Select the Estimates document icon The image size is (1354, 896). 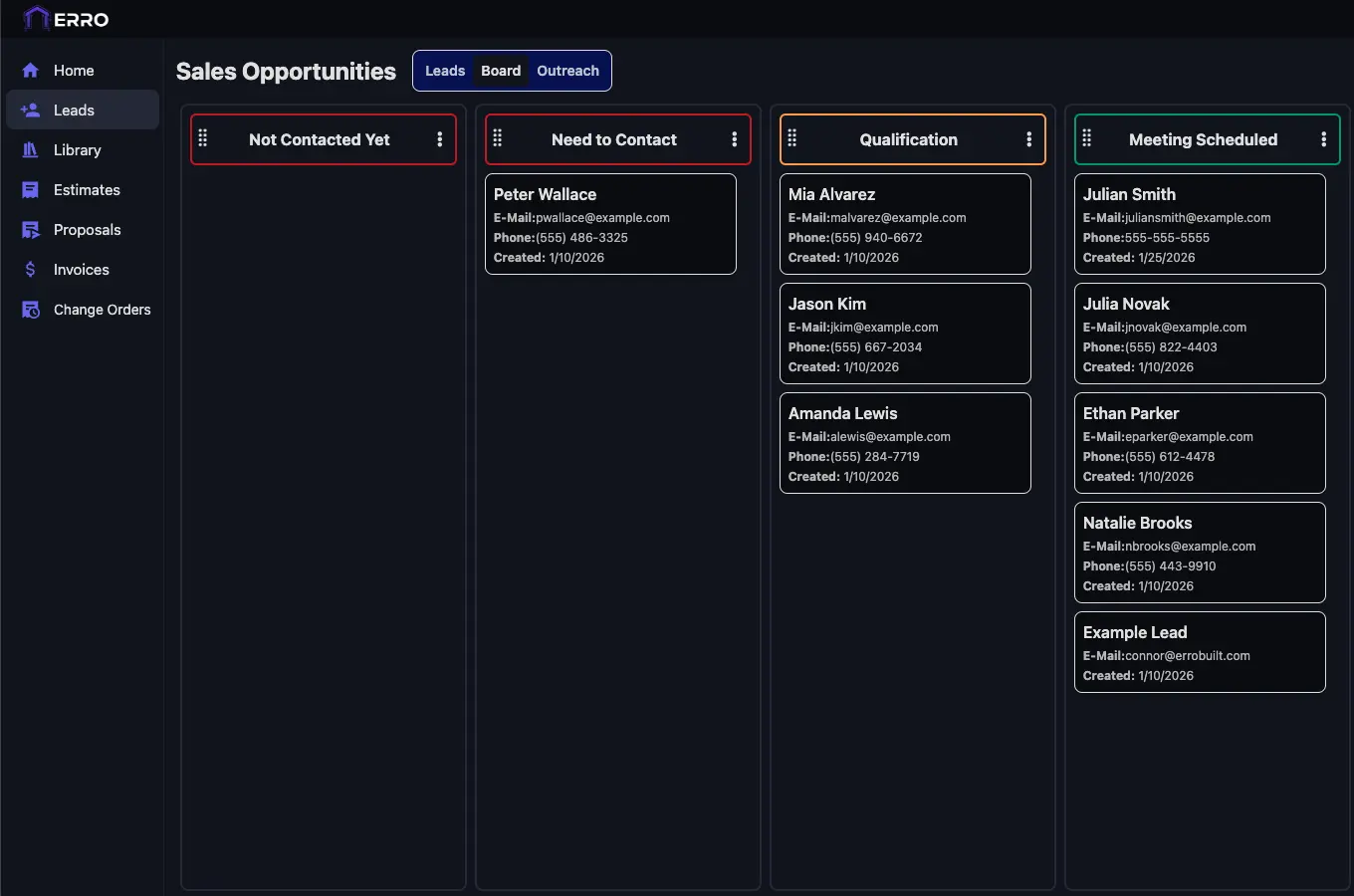(x=29, y=189)
